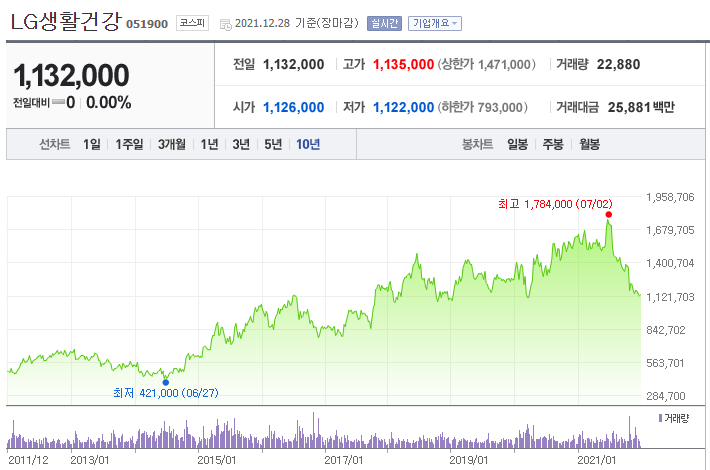
Task: Click the 2021.12.28 기준(장마감) date text
Action: (297, 23)
